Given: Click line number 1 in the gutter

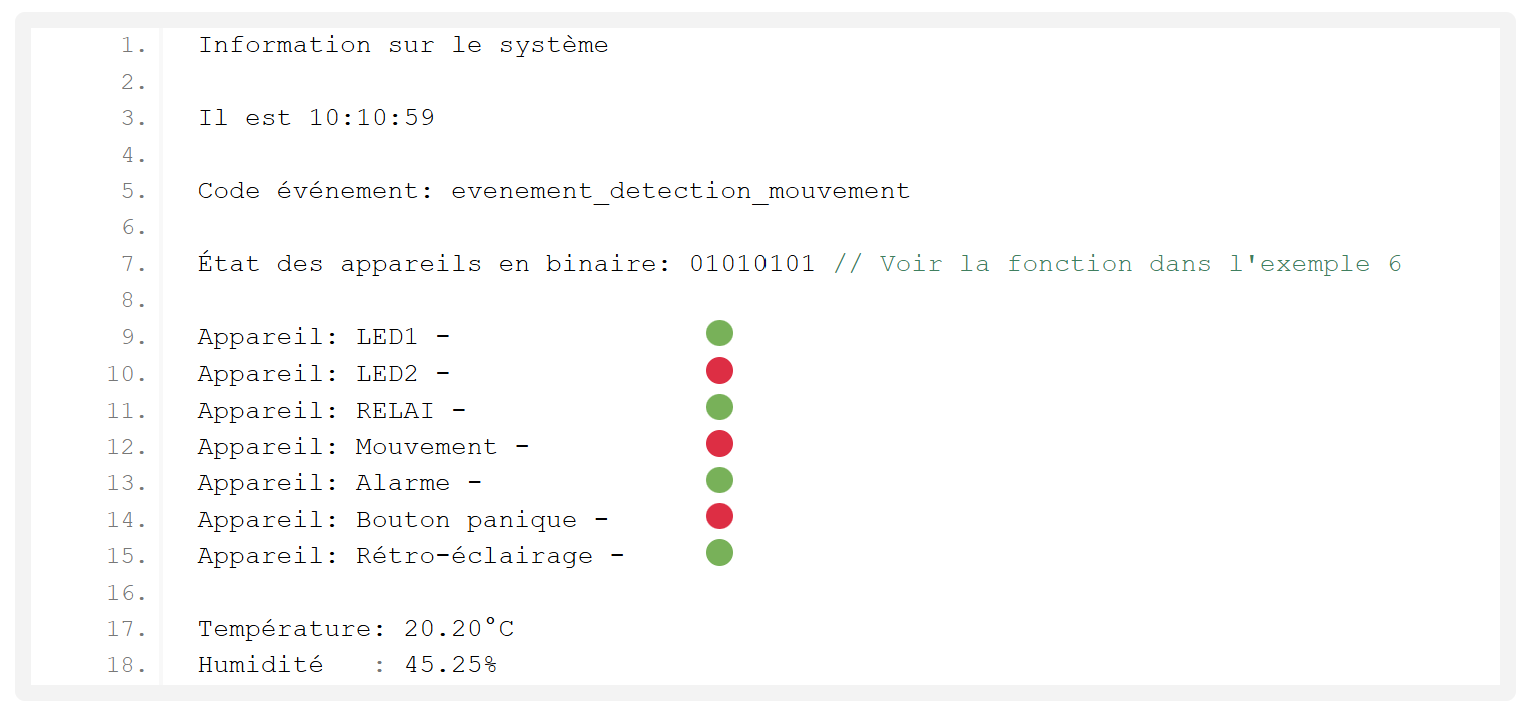Looking at the screenshot, I should pyautogui.click(x=134, y=46).
